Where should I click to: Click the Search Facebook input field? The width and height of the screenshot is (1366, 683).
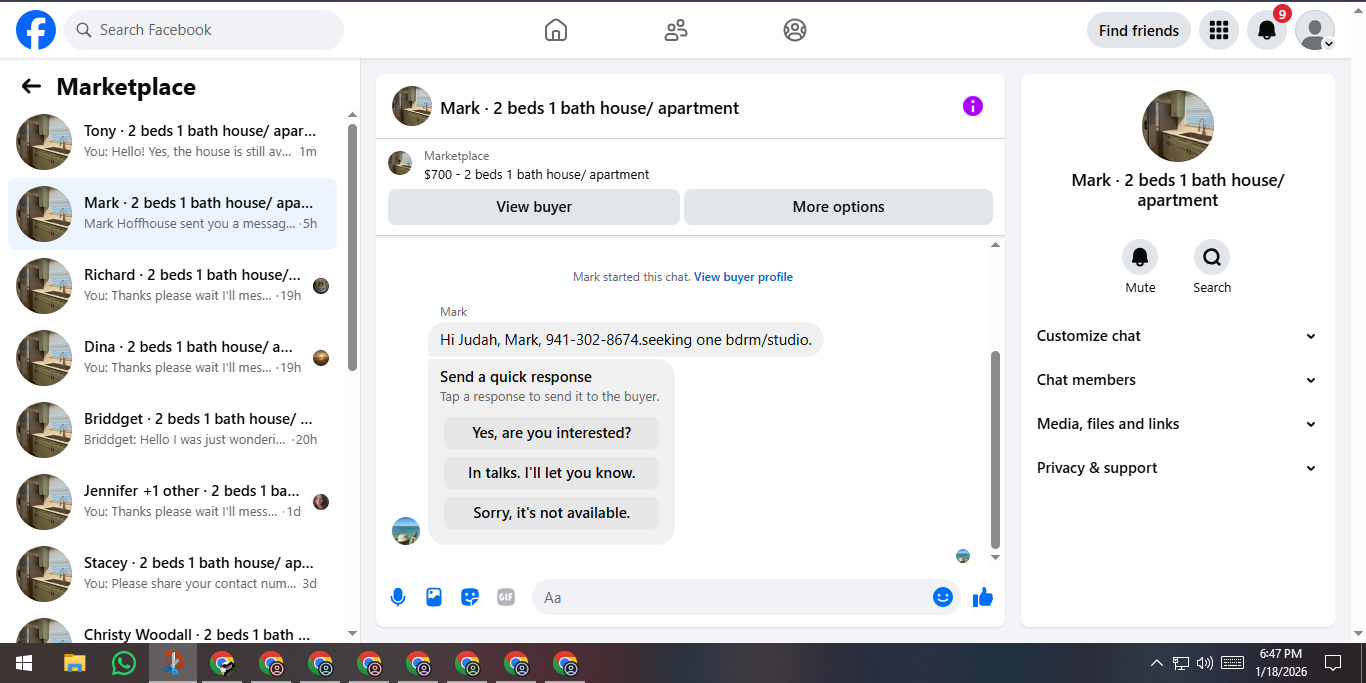pyautogui.click(x=204, y=30)
